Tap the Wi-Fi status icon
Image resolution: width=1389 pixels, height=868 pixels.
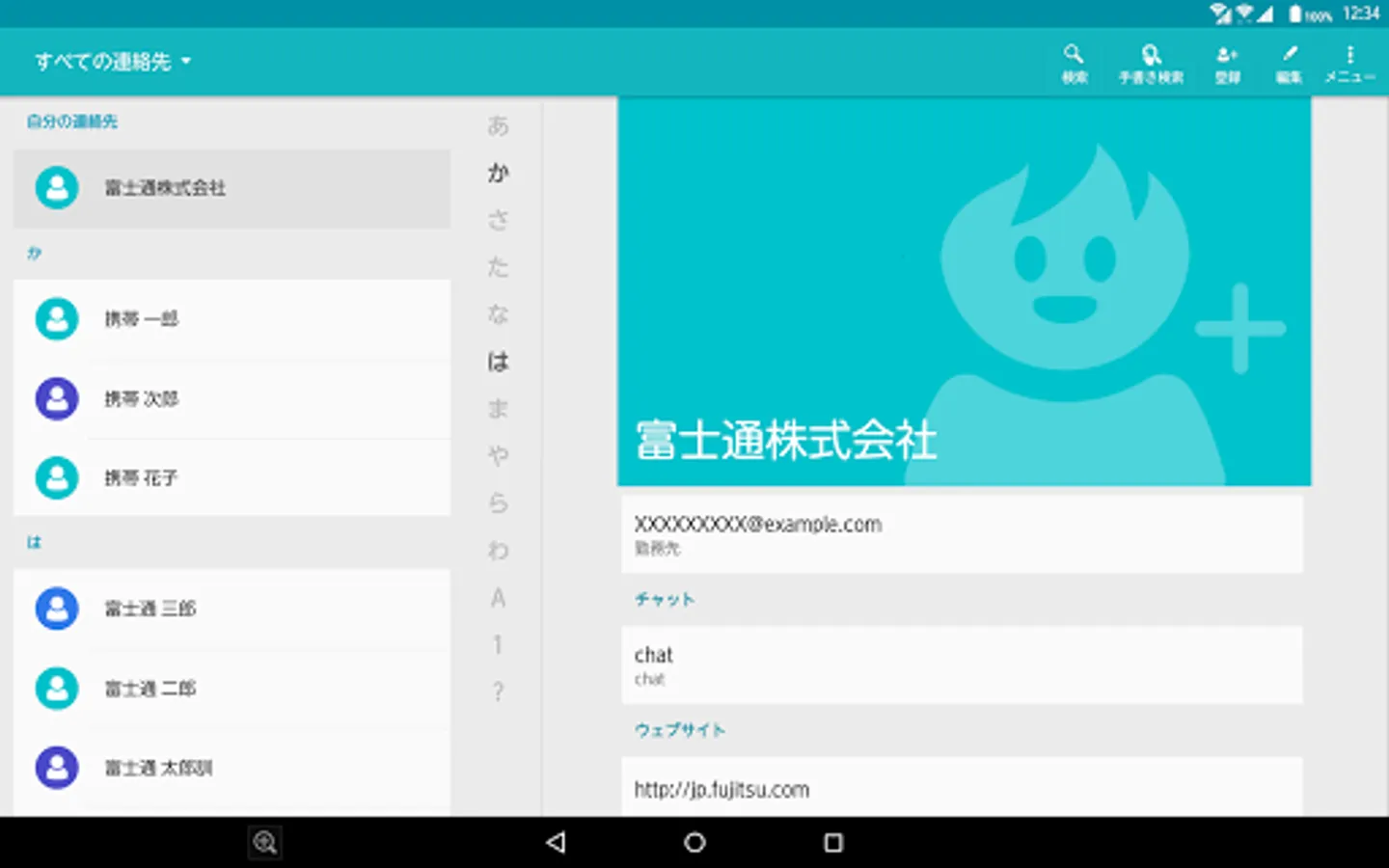coord(1243,14)
